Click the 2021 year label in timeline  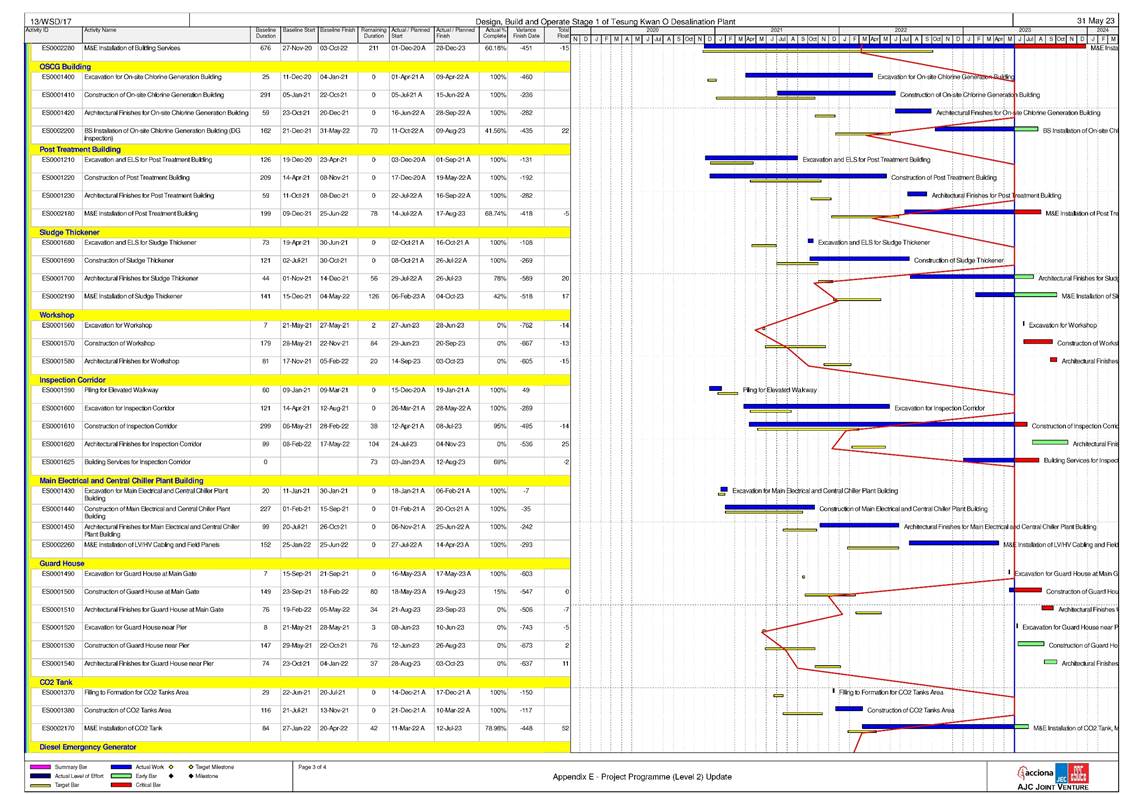pyautogui.click(x=776, y=31)
